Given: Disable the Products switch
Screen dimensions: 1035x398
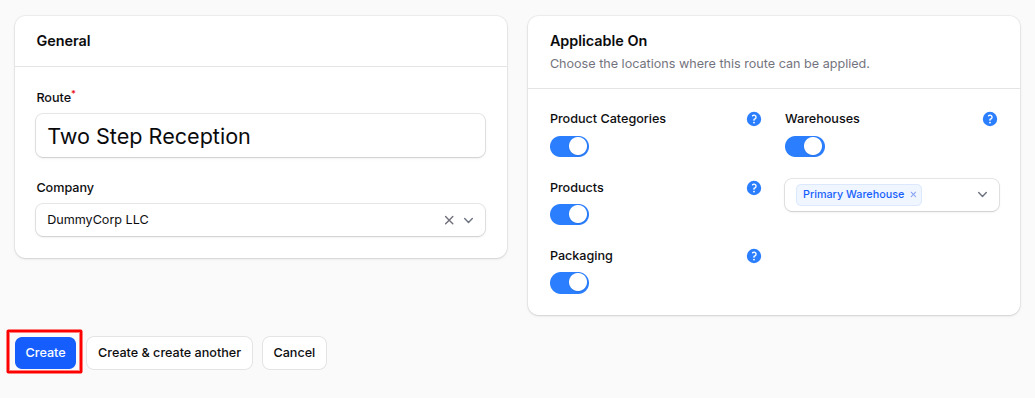Looking at the screenshot, I should (x=569, y=215).
